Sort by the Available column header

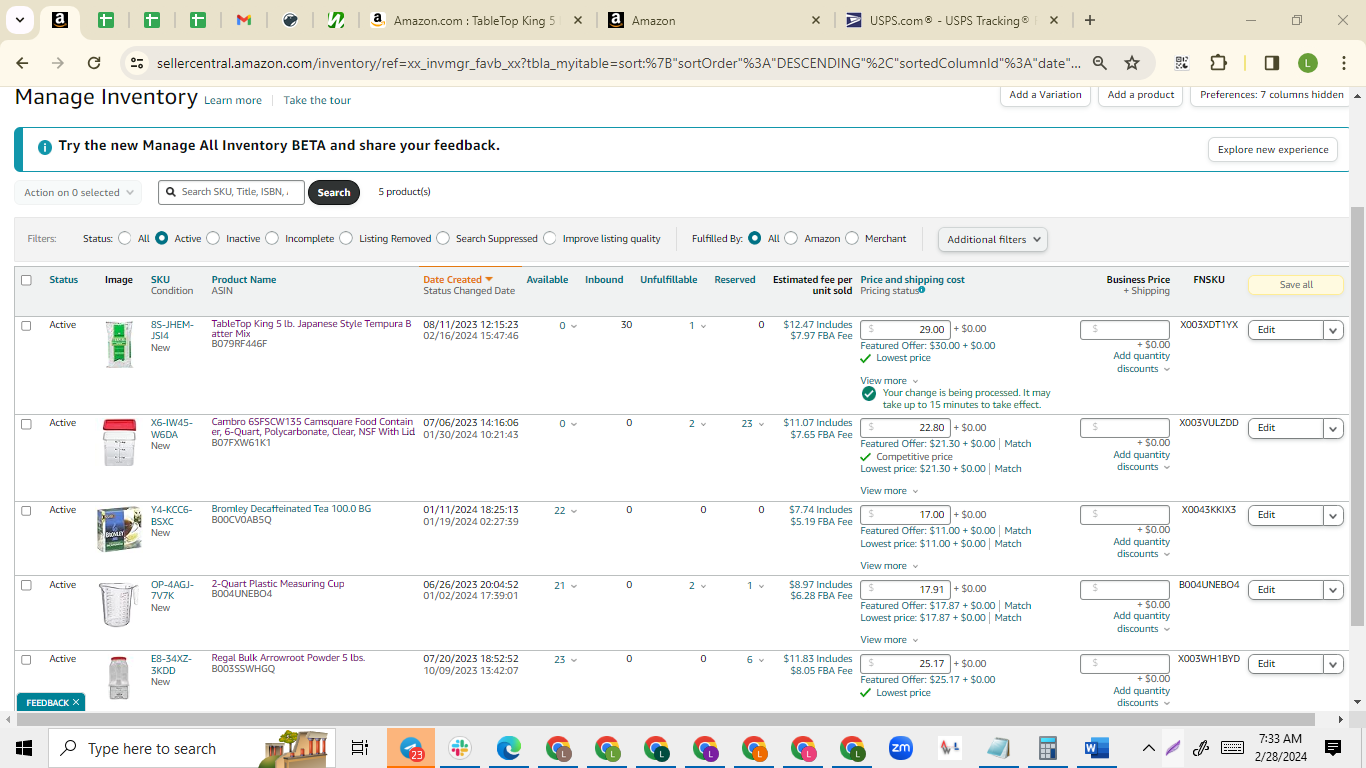(x=547, y=280)
